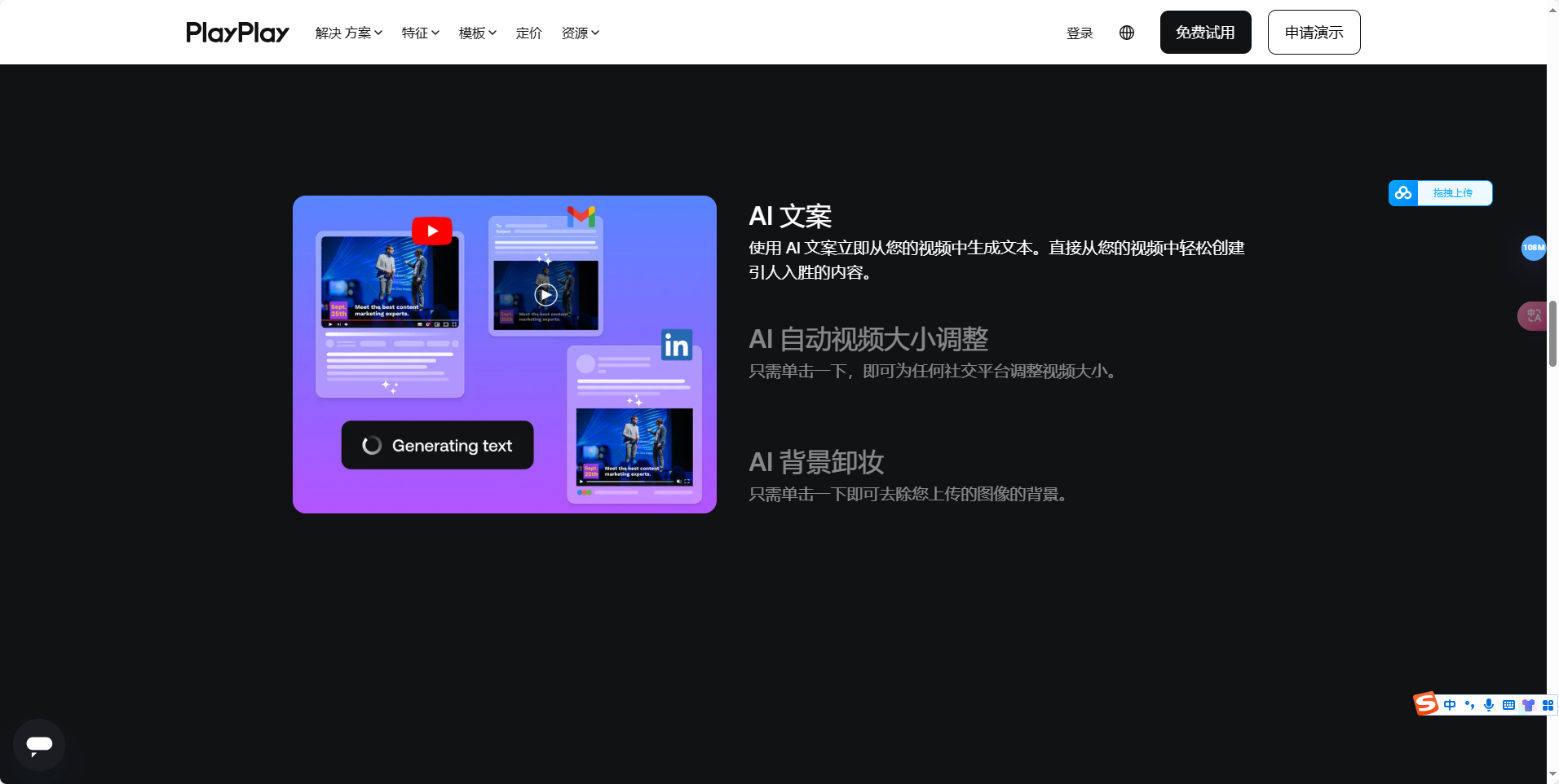The image size is (1559, 784).
Task: Click the 免费试用 button
Action: tap(1205, 33)
